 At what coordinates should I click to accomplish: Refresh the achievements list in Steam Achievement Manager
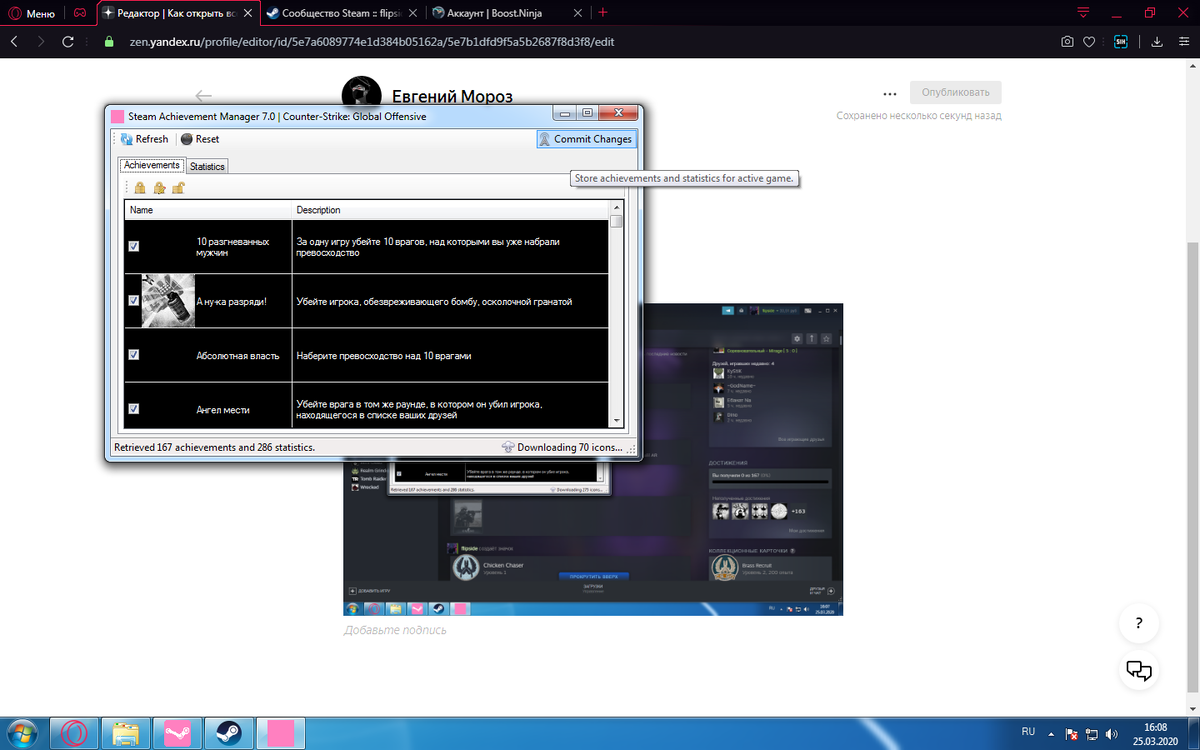(x=144, y=139)
